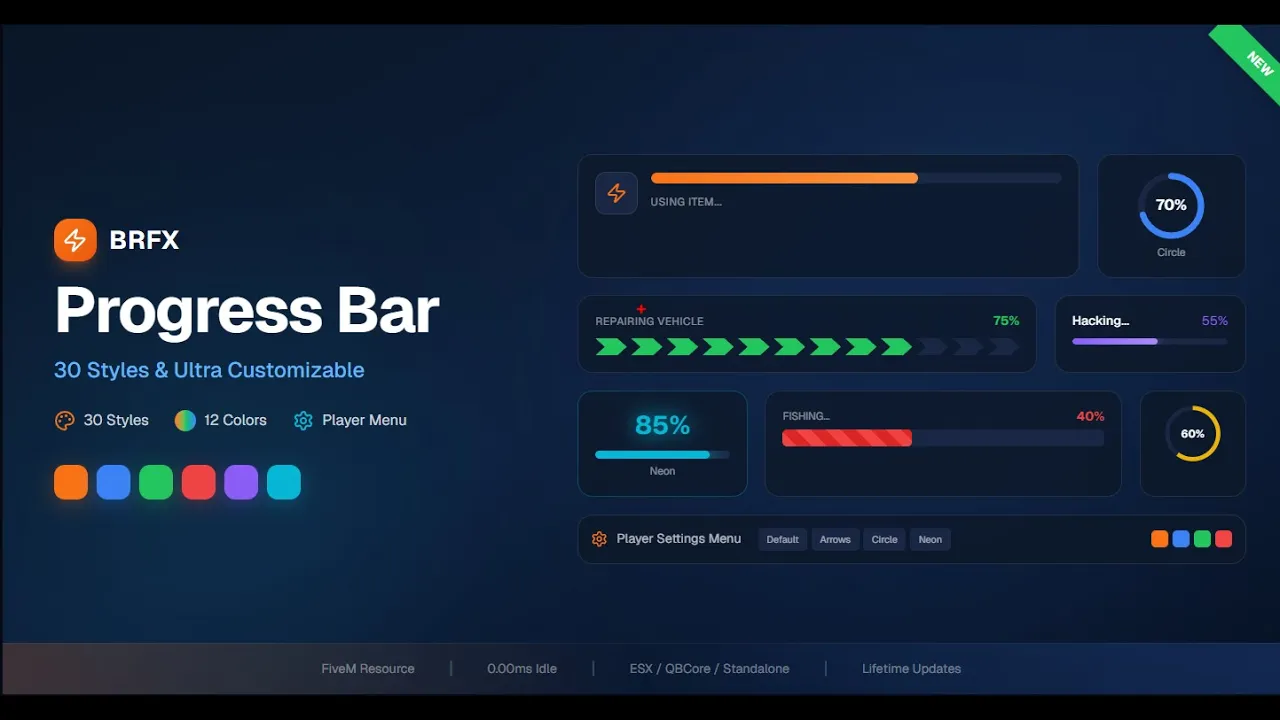This screenshot has height=720, width=1280.
Task: Click the cyan Neon progress bar
Action: (662, 455)
